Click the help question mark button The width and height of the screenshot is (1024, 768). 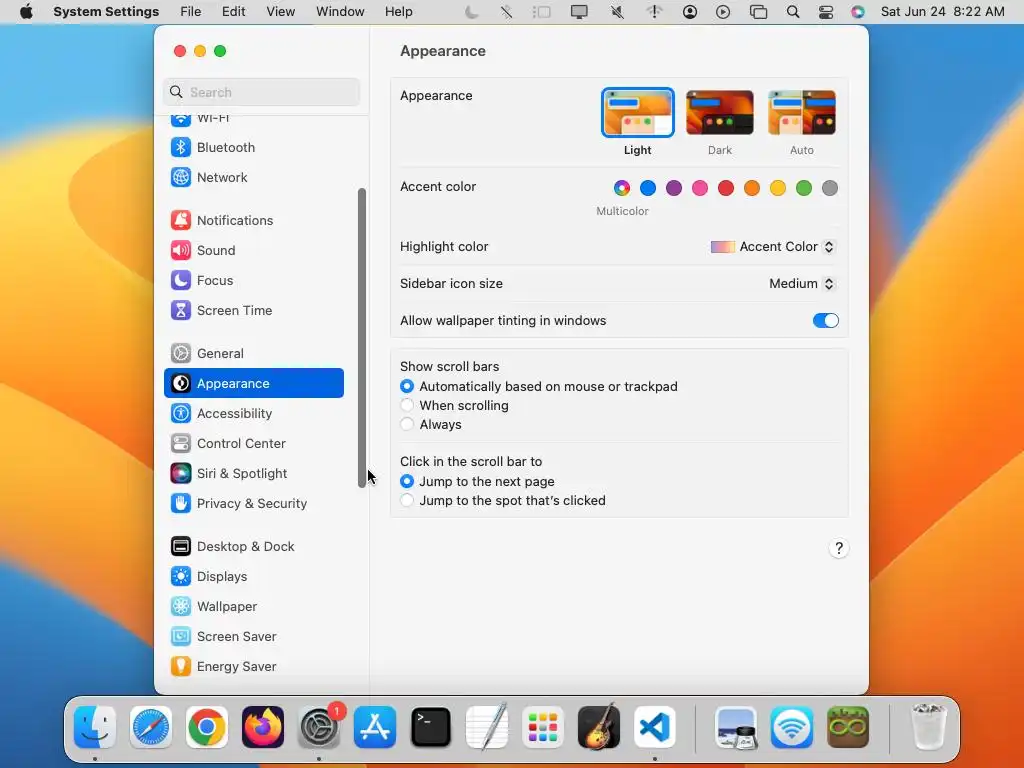pyautogui.click(x=839, y=549)
